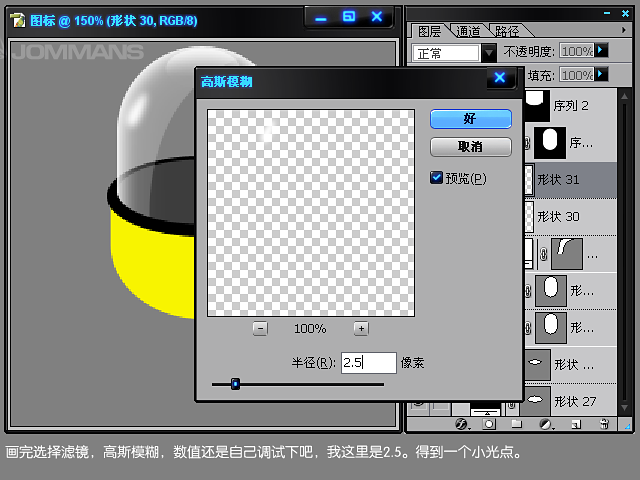Image resolution: width=640 pixels, height=480 pixels.
Task: Click the 不透明度 100% opacity field
Action: click(577, 51)
